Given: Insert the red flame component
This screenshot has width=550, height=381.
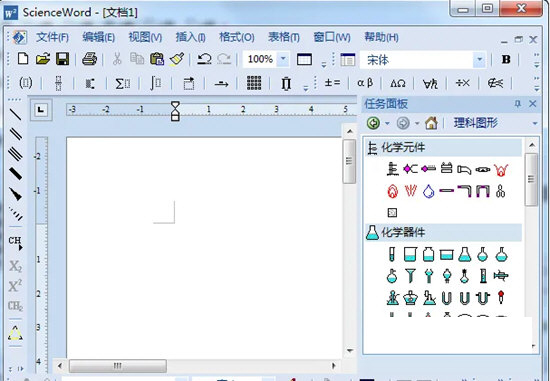Looking at the screenshot, I should (393, 192).
